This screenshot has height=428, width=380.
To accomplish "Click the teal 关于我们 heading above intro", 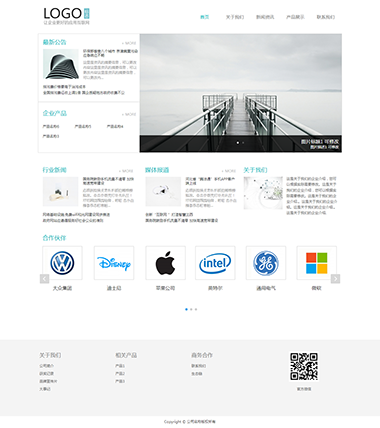I will (255, 170).
